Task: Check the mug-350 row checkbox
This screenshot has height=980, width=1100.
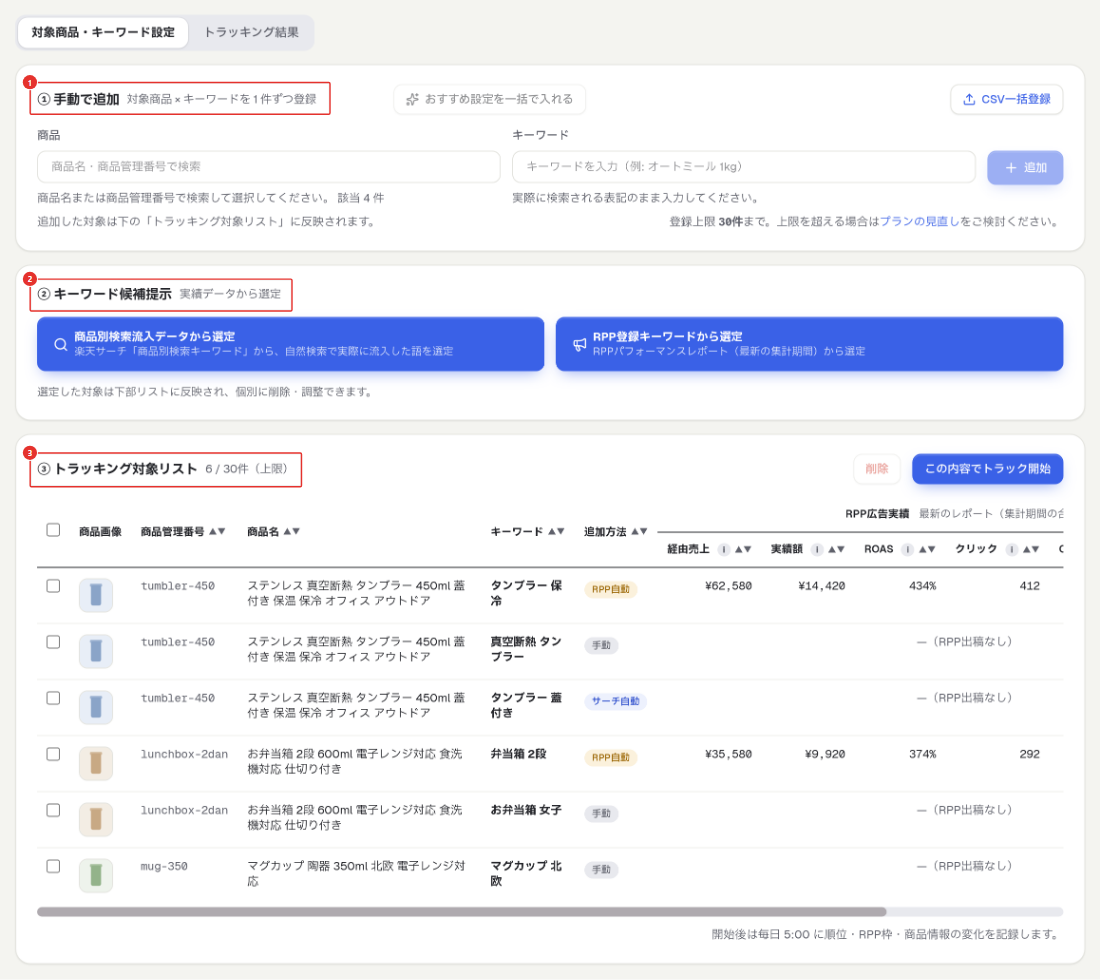Action: tap(53, 866)
